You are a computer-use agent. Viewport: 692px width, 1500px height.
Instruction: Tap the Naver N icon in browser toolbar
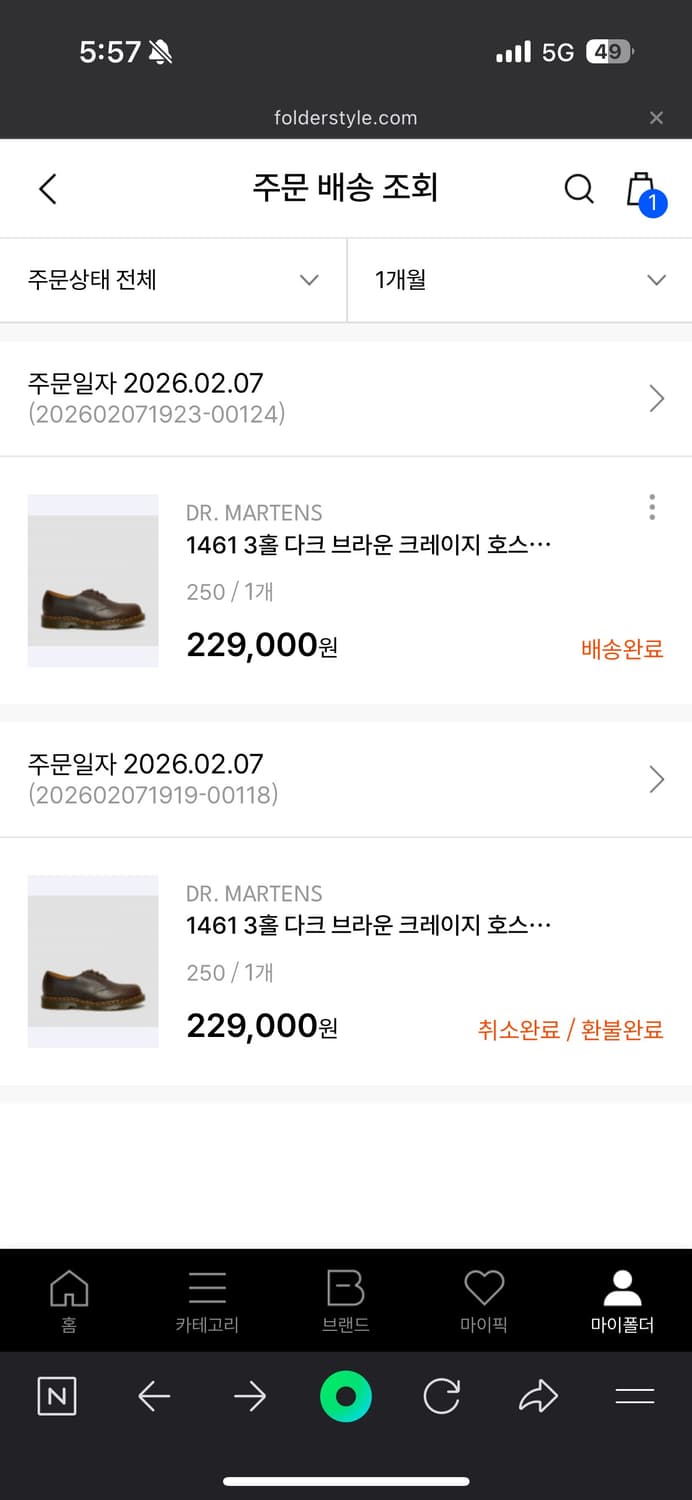pos(57,1397)
